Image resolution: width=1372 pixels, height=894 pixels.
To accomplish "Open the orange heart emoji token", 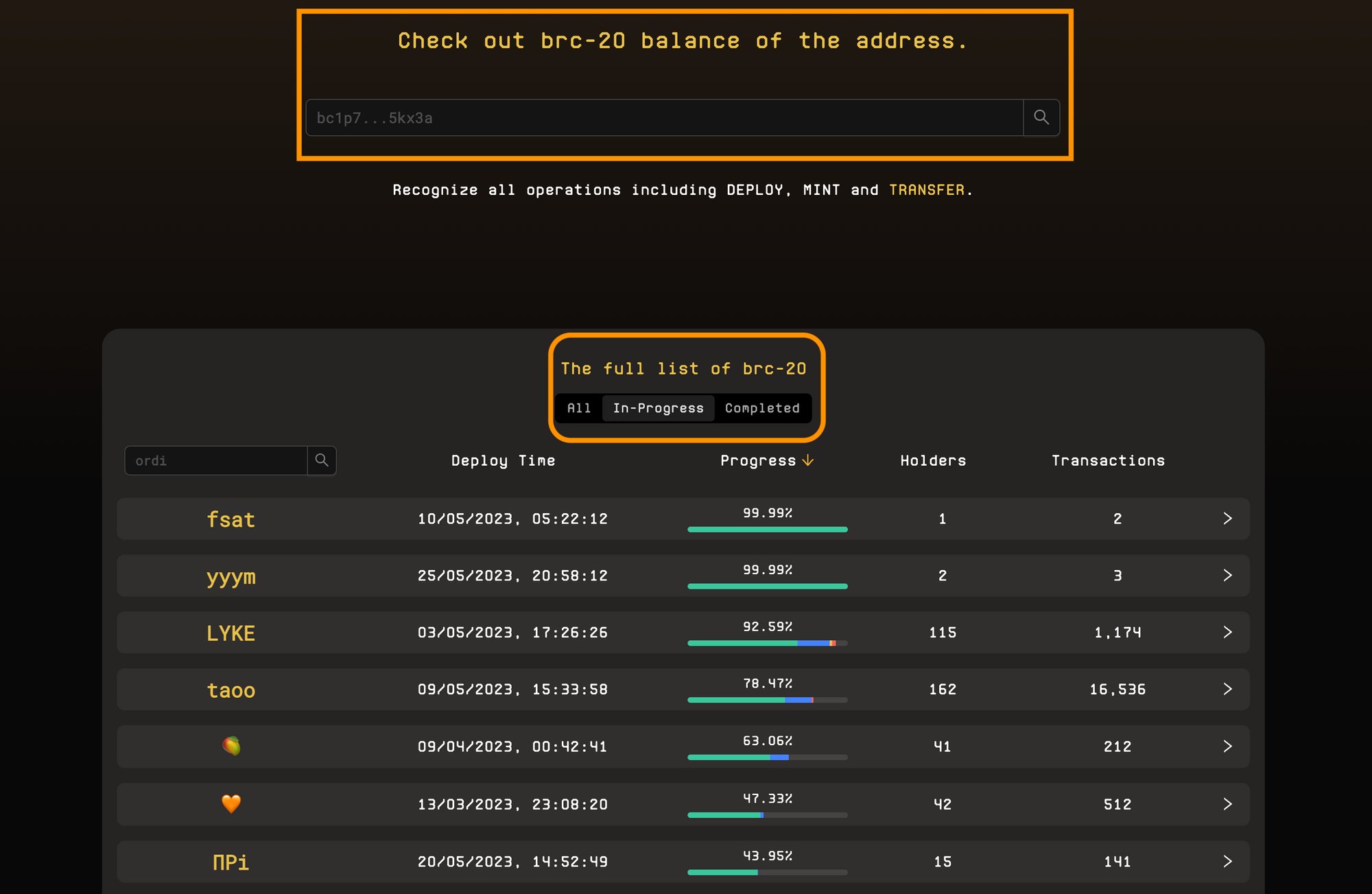I will point(231,803).
